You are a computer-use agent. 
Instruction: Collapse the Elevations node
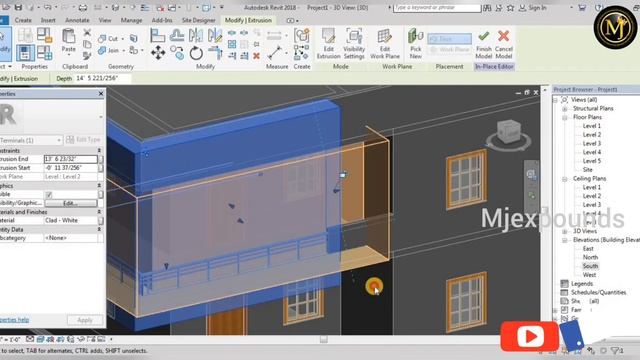point(565,240)
